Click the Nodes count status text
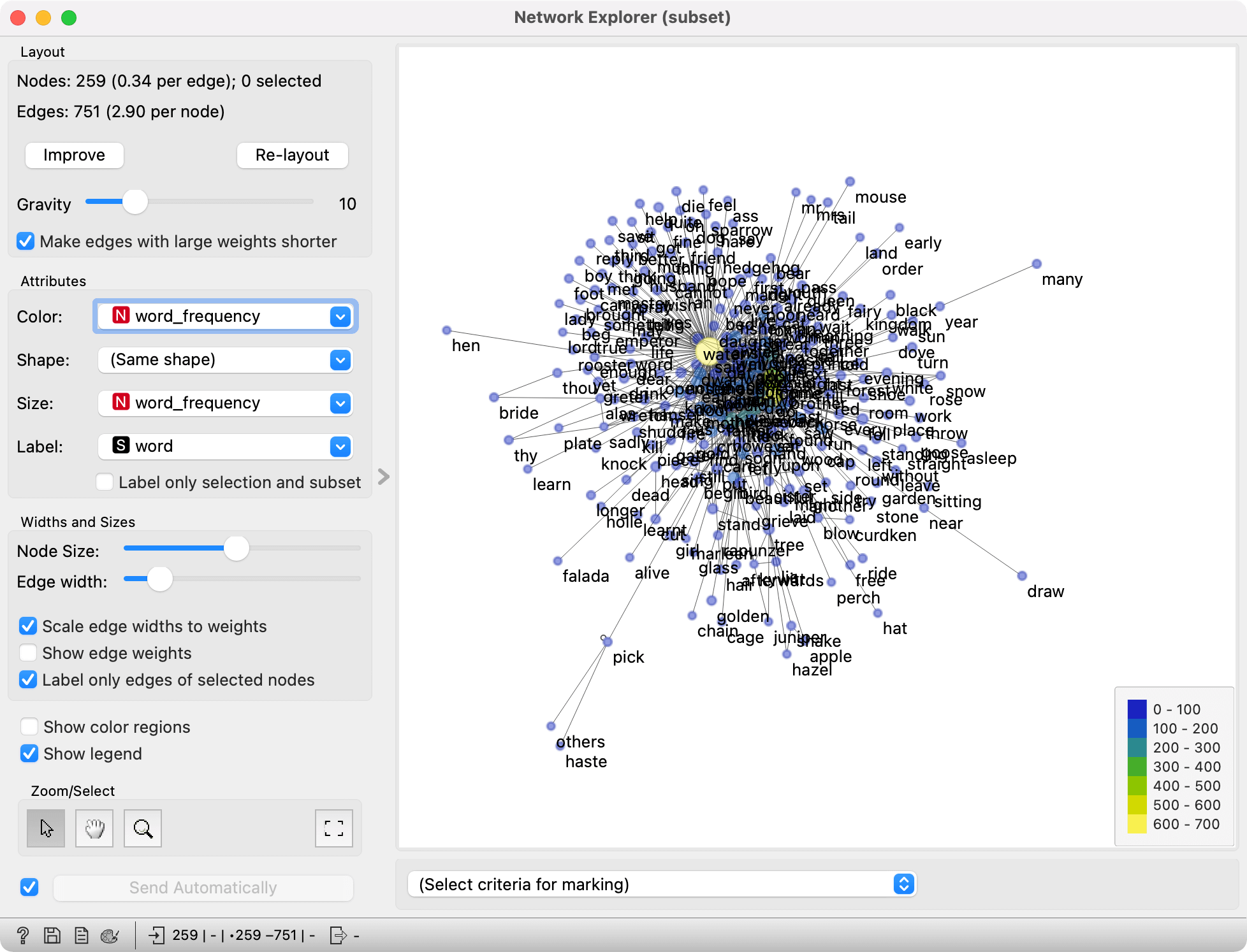Image resolution: width=1247 pixels, height=952 pixels. 169,81
